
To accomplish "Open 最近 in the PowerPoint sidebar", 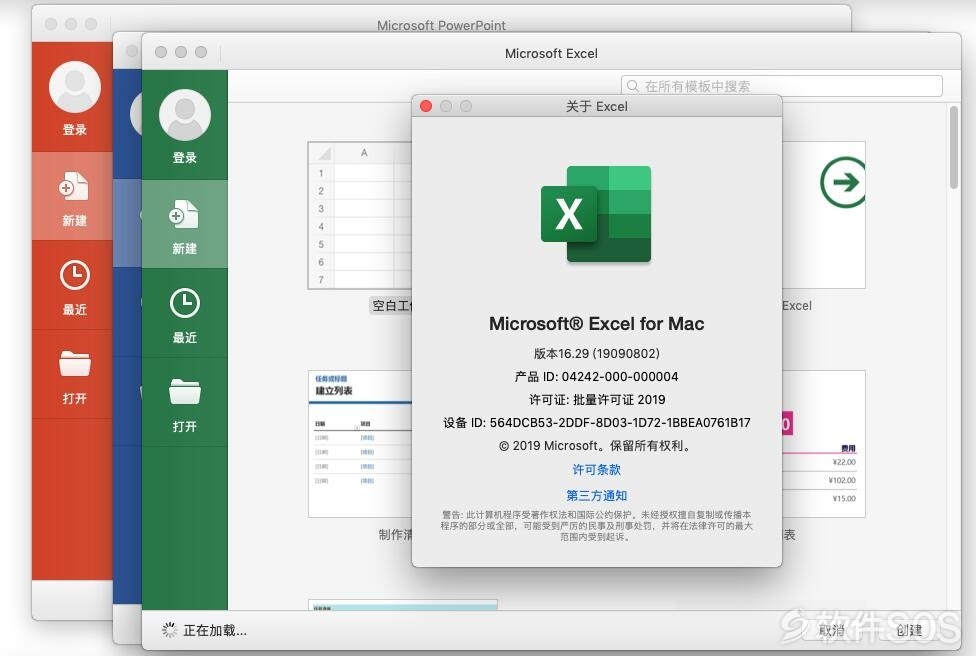I will click(73, 286).
